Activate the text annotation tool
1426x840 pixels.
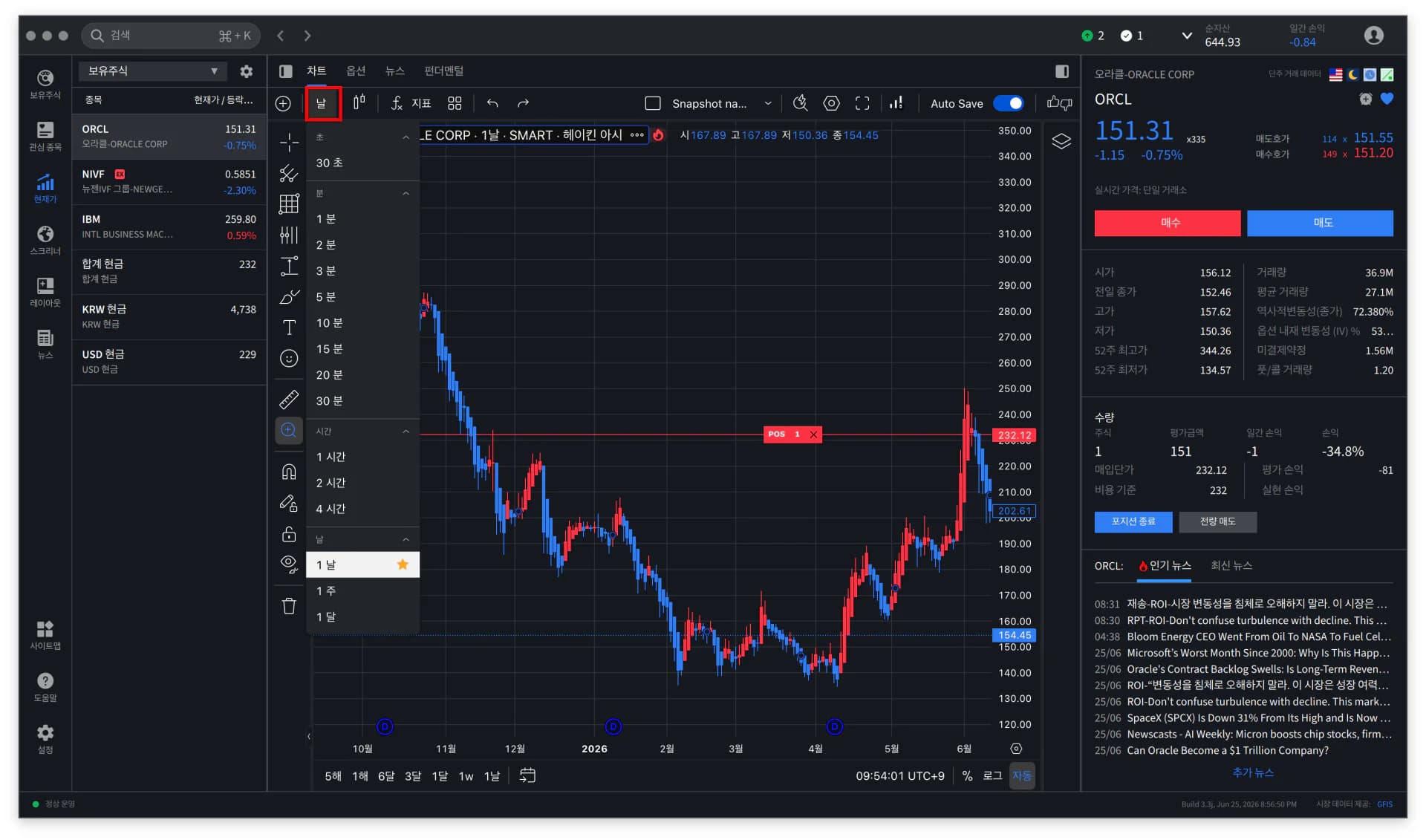[289, 328]
